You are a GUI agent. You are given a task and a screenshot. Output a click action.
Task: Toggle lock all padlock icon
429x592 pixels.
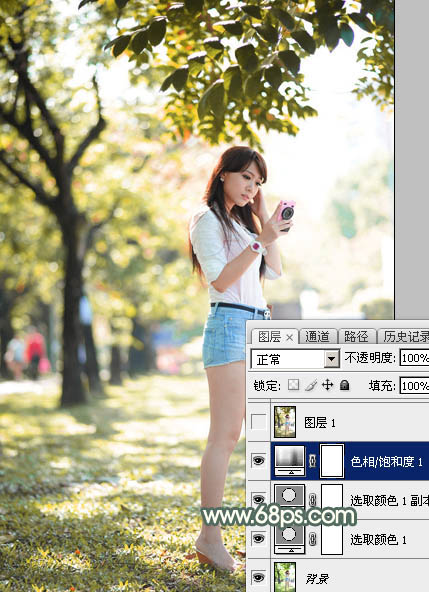click(x=344, y=385)
